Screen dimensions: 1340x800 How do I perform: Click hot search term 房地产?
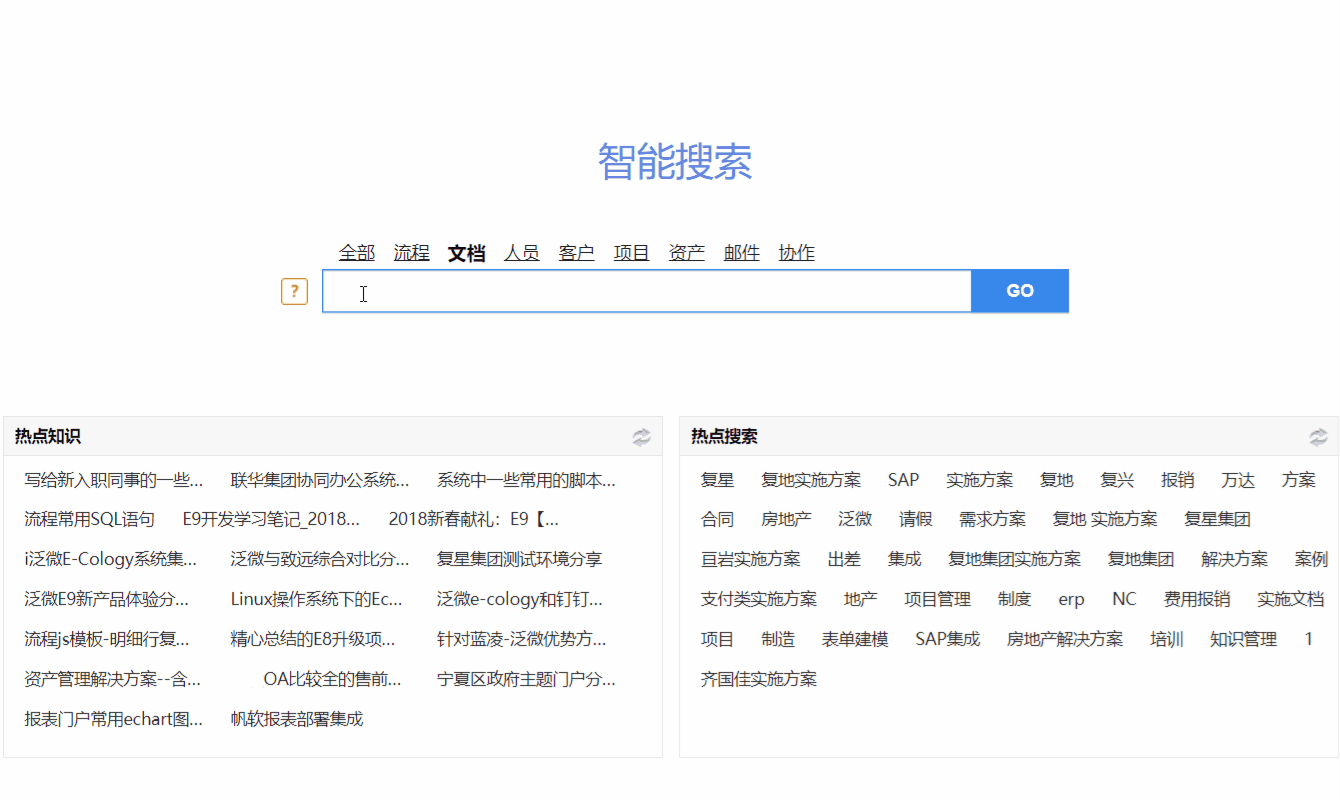[x=787, y=520]
